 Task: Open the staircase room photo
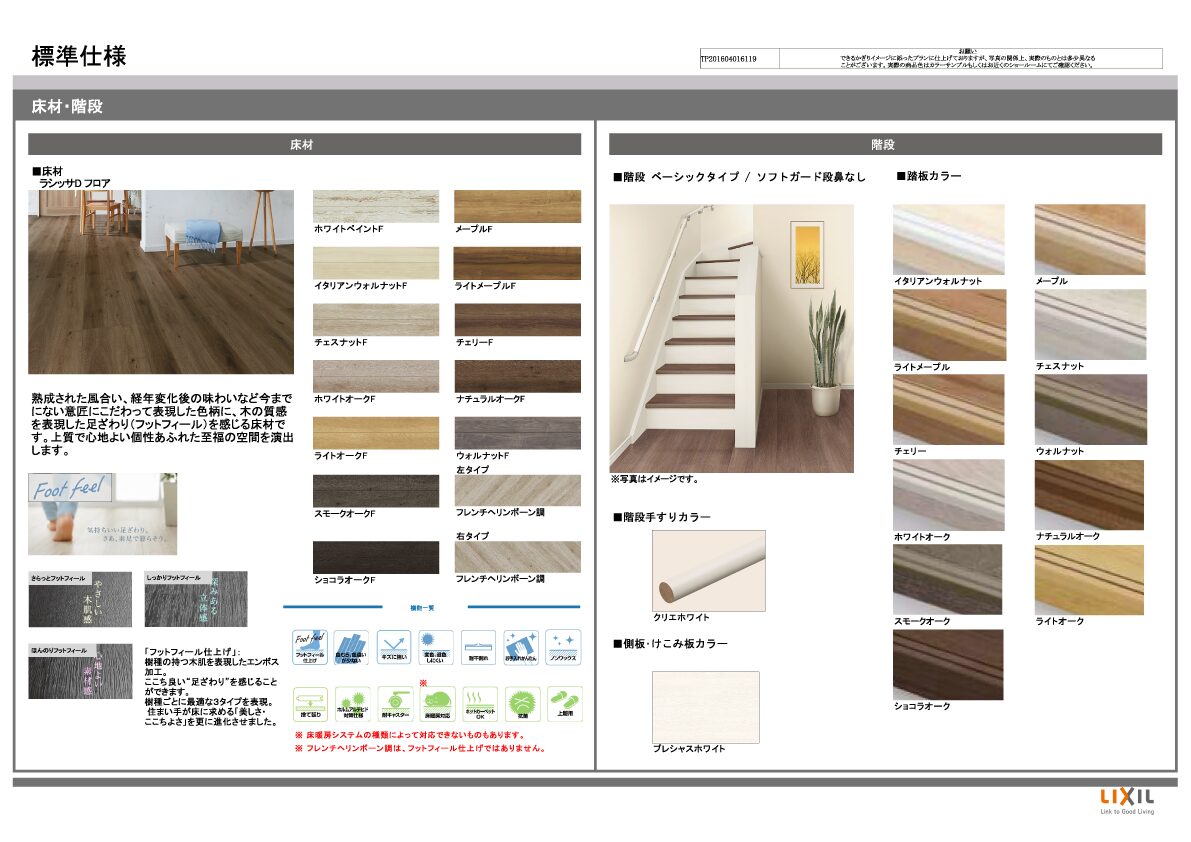[x=732, y=338]
